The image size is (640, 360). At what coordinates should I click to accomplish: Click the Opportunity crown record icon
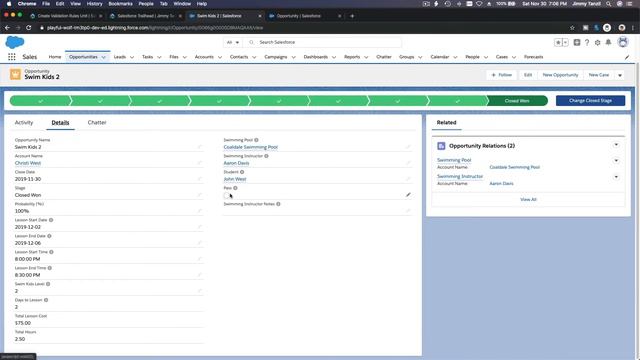tap(16, 74)
